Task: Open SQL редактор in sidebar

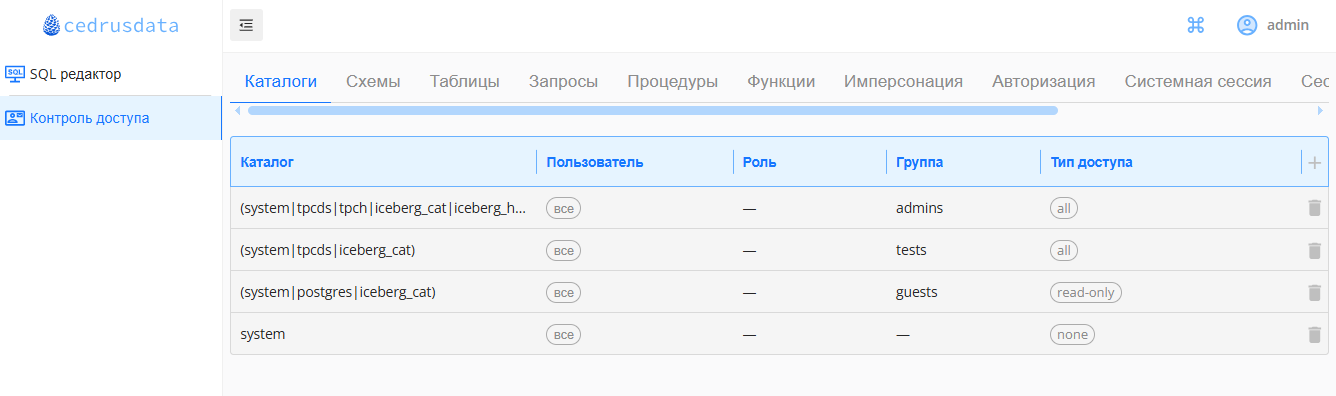Action: click(110, 74)
